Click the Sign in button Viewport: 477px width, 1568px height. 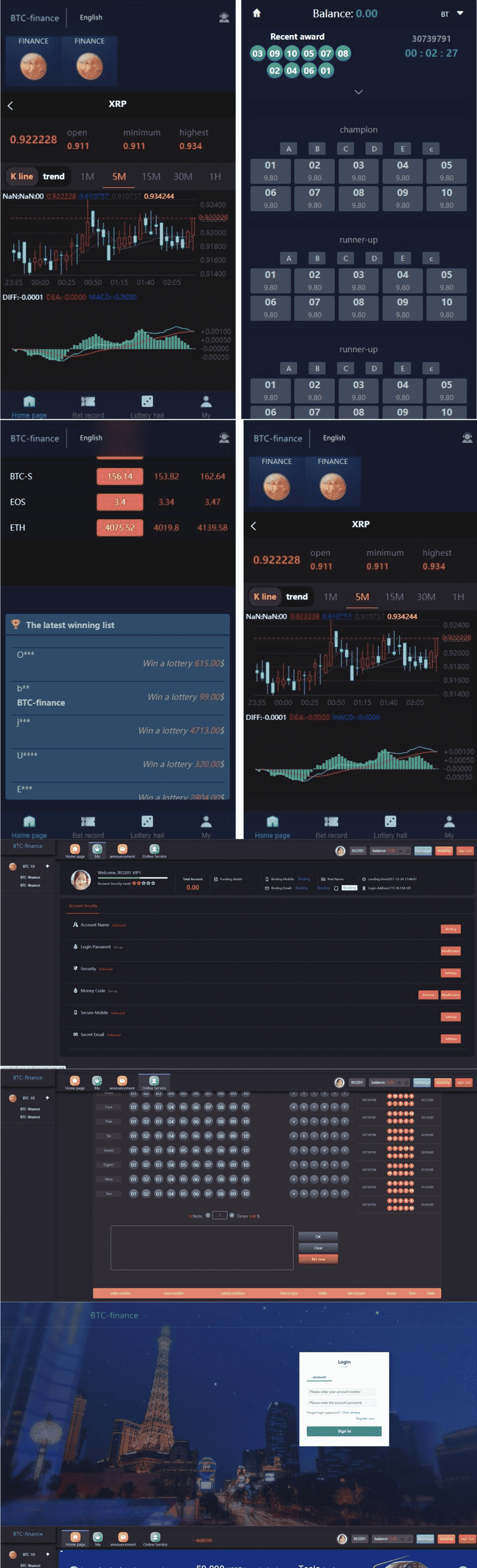[x=344, y=1431]
